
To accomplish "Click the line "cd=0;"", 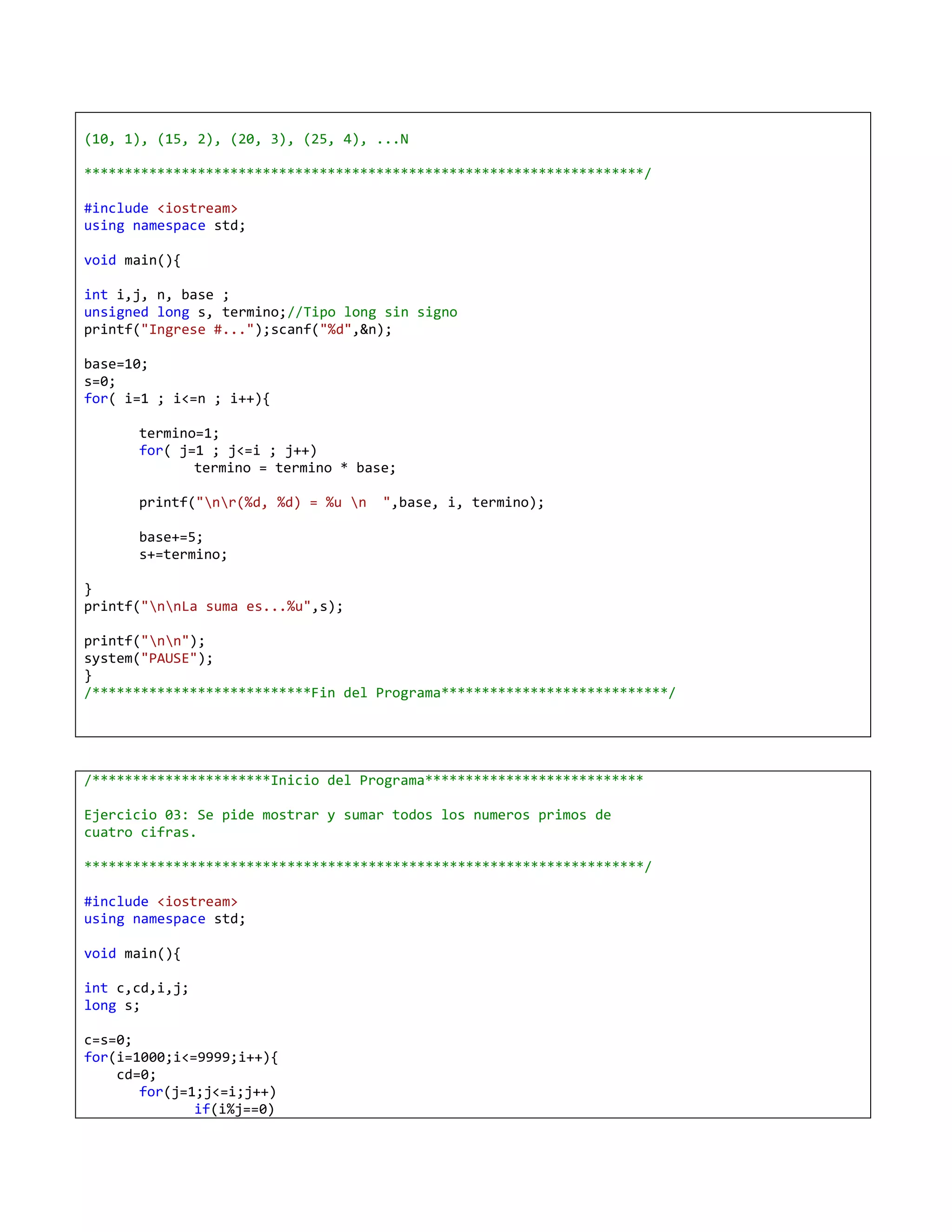I will (137, 1074).
